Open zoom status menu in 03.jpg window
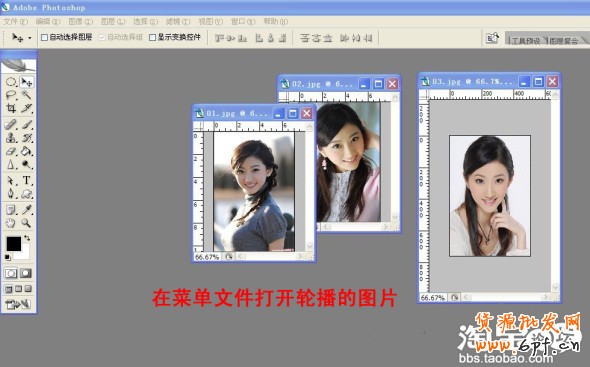590x367 pixels. pyautogui.click(x=455, y=297)
